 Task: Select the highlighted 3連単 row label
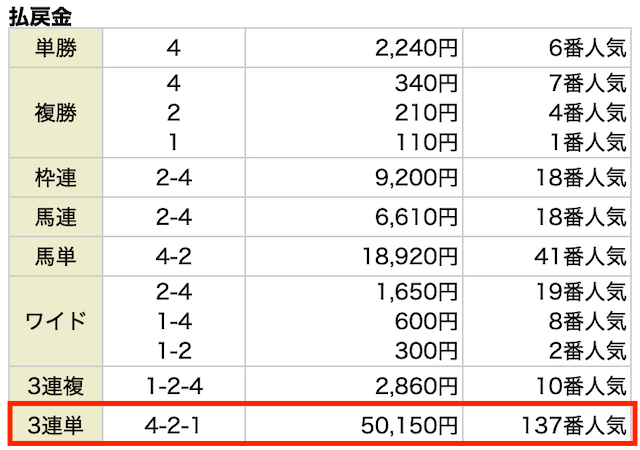click(x=56, y=425)
